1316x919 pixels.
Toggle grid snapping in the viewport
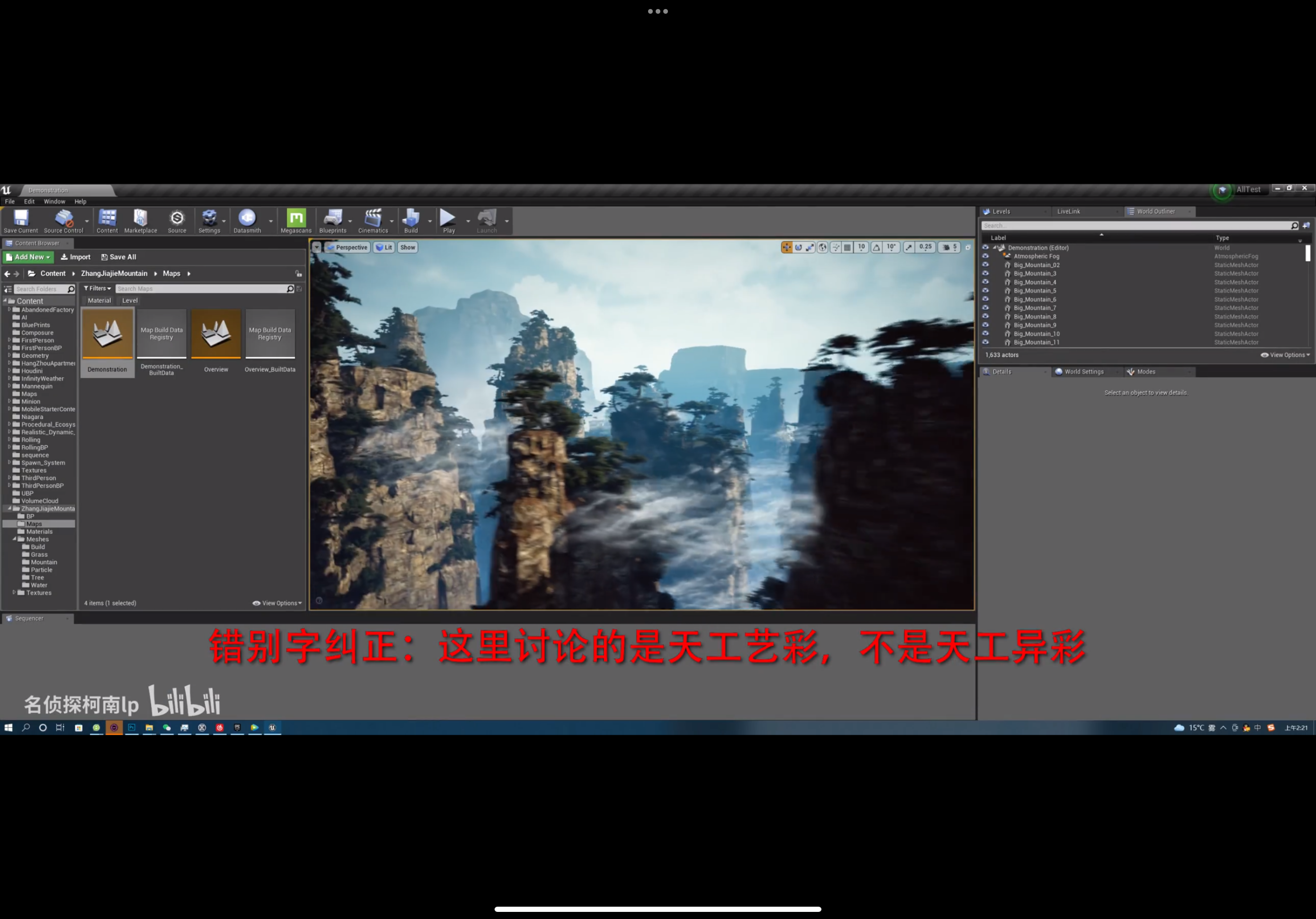(x=847, y=248)
